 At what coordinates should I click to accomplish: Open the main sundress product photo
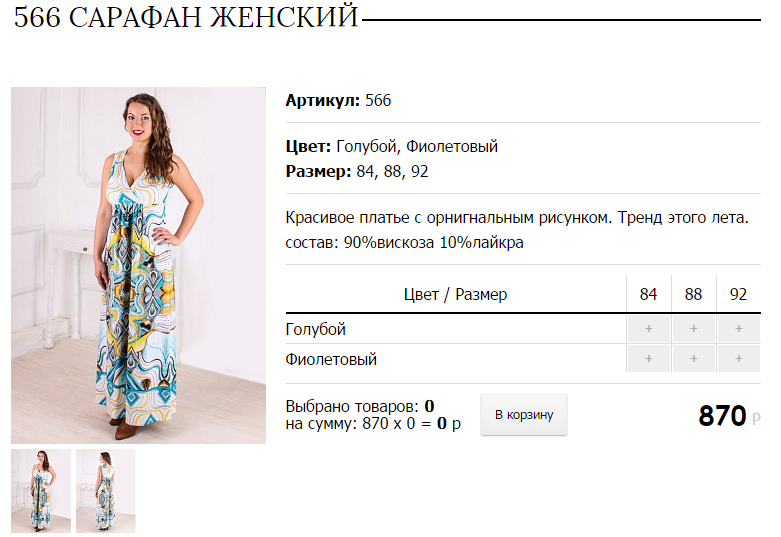(x=138, y=266)
